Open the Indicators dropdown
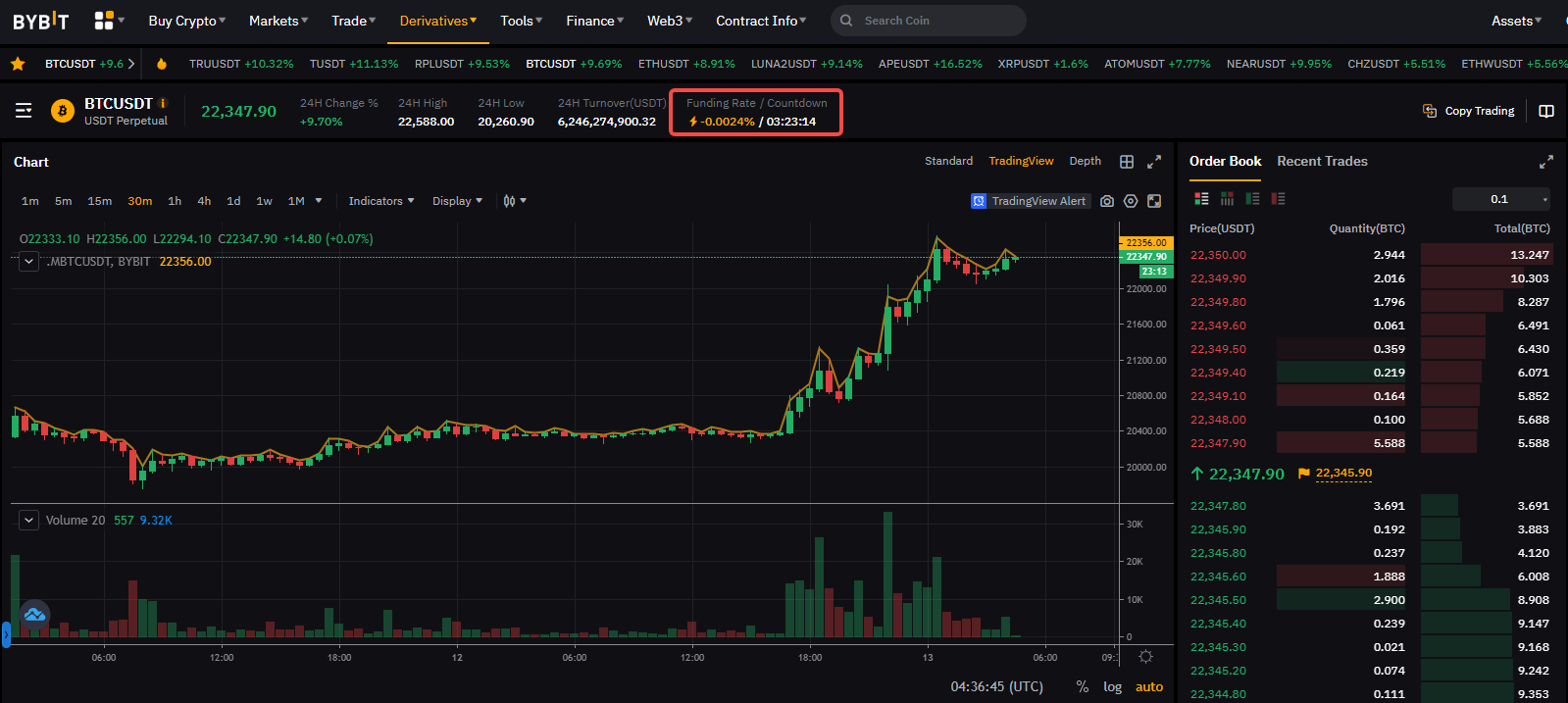Screen dimensions: 1568x703 (380, 201)
